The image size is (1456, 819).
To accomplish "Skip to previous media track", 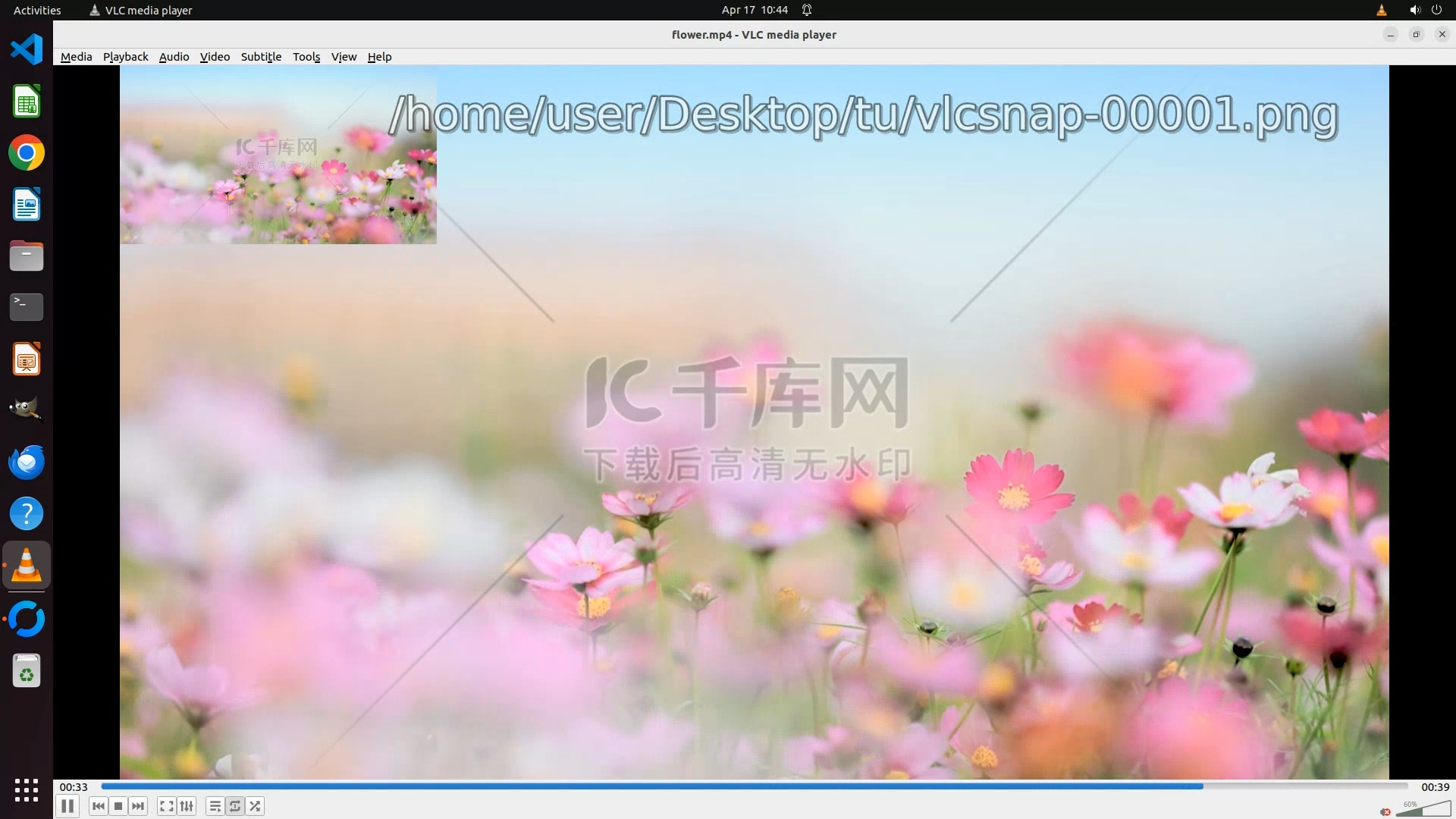I will (99, 806).
